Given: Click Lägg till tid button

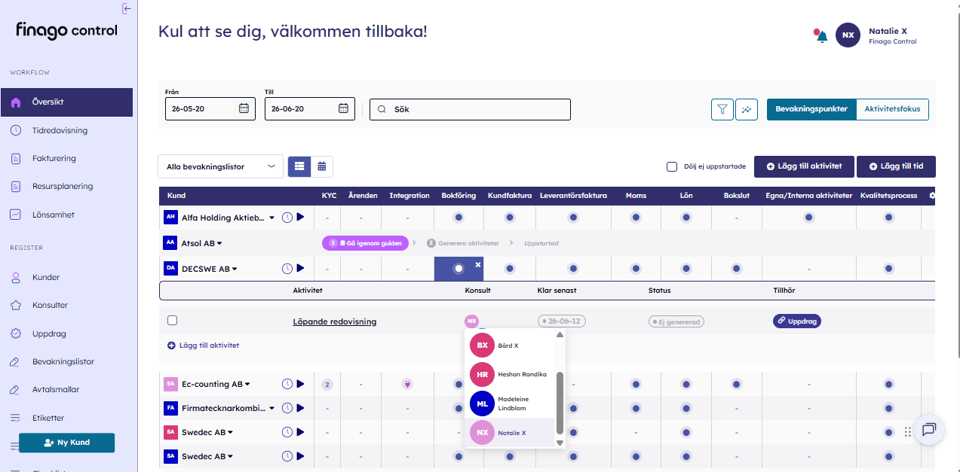Looking at the screenshot, I should [x=896, y=167].
